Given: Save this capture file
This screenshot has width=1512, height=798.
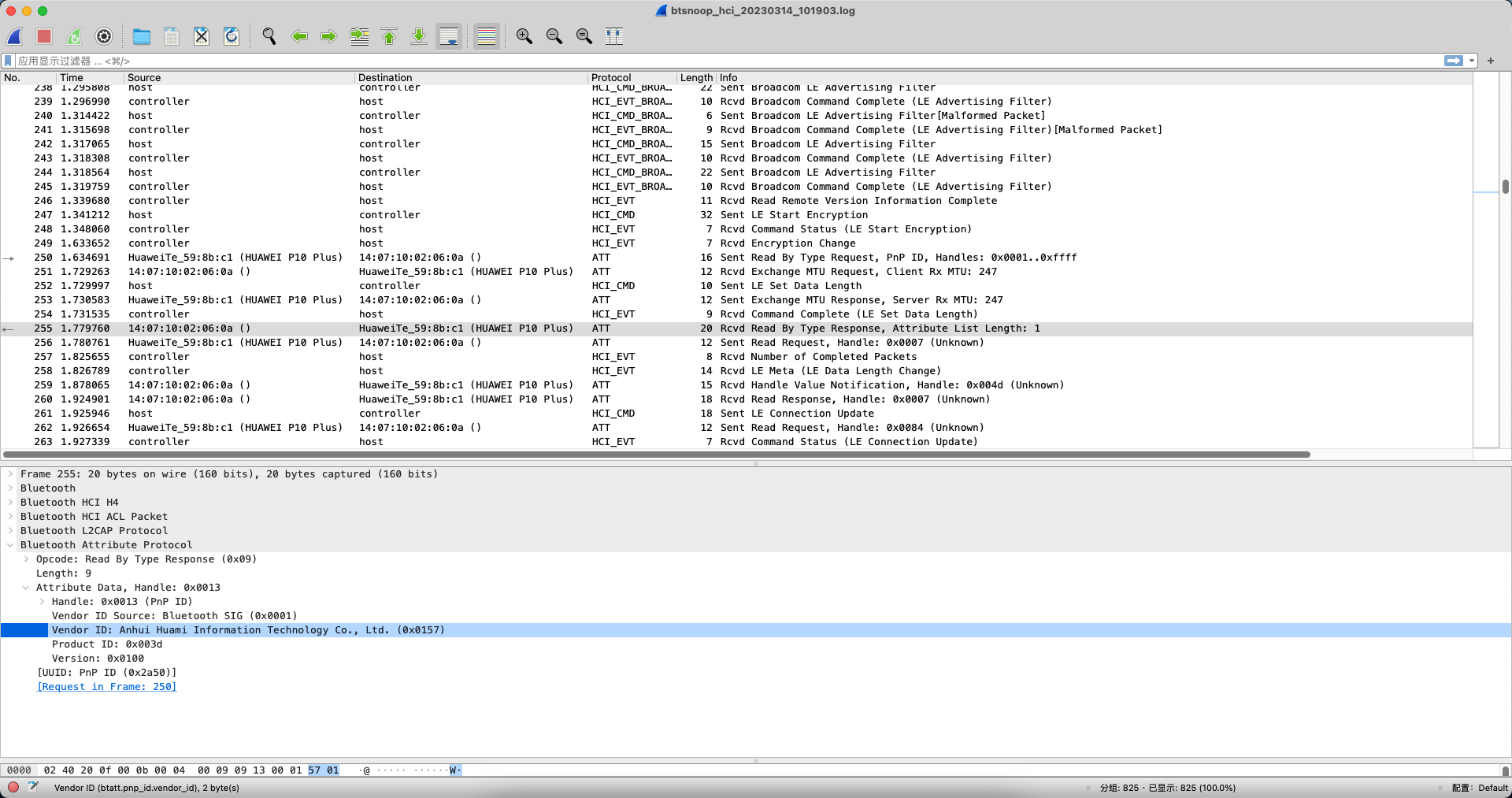Looking at the screenshot, I should pyautogui.click(x=172, y=36).
